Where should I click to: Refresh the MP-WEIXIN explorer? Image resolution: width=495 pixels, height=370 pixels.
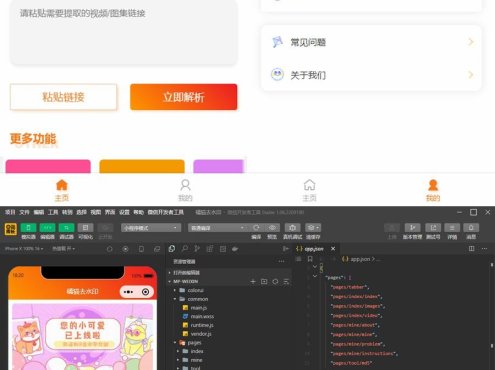click(x=275, y=282)
